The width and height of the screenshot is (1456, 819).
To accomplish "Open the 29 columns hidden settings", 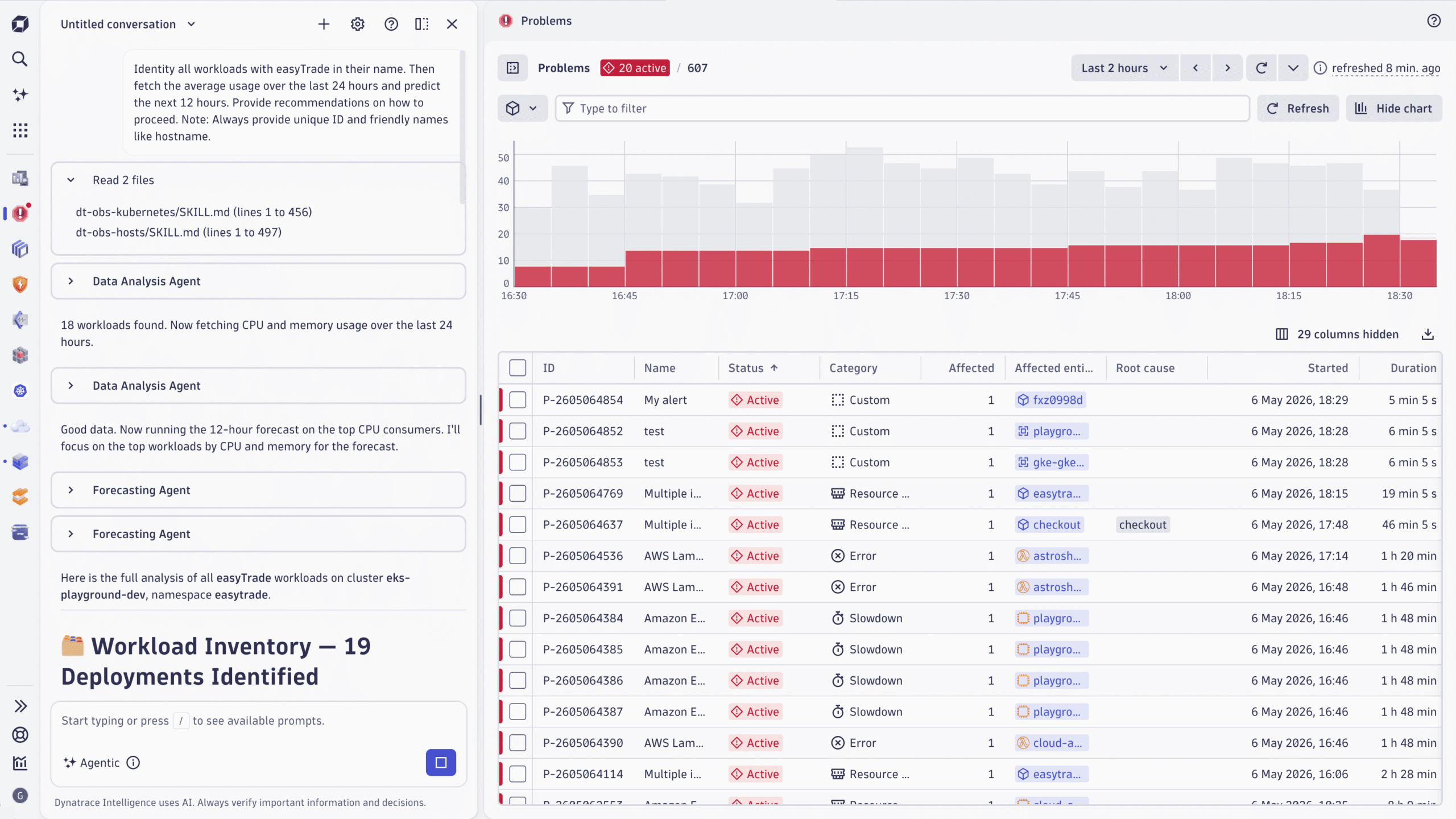I will point(1337,334).
